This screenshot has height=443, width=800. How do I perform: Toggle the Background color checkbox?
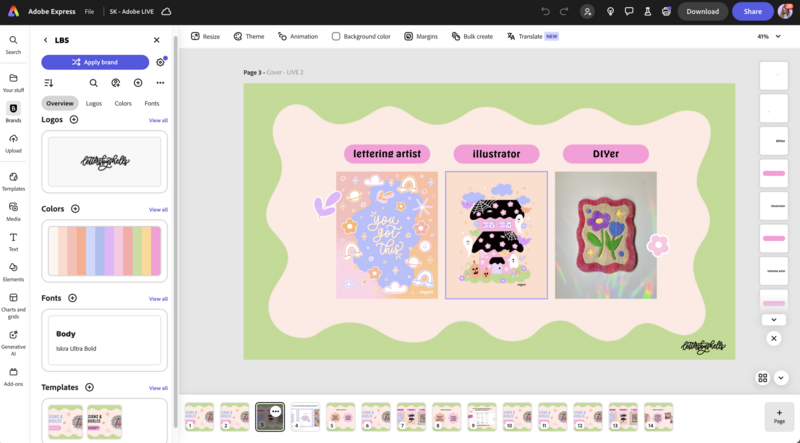click(x=337, y=36)
